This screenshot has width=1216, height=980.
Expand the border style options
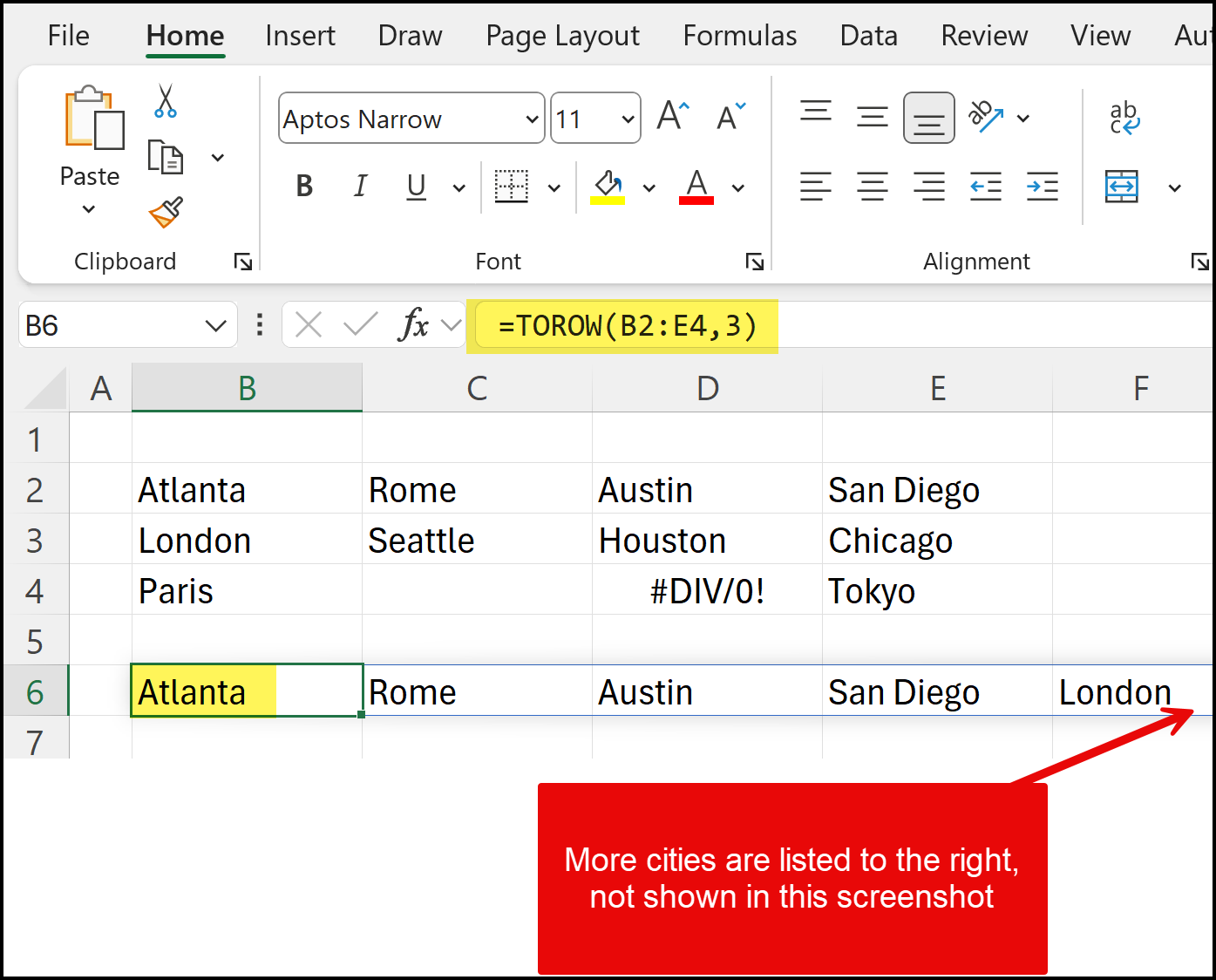tap(554, 187)
